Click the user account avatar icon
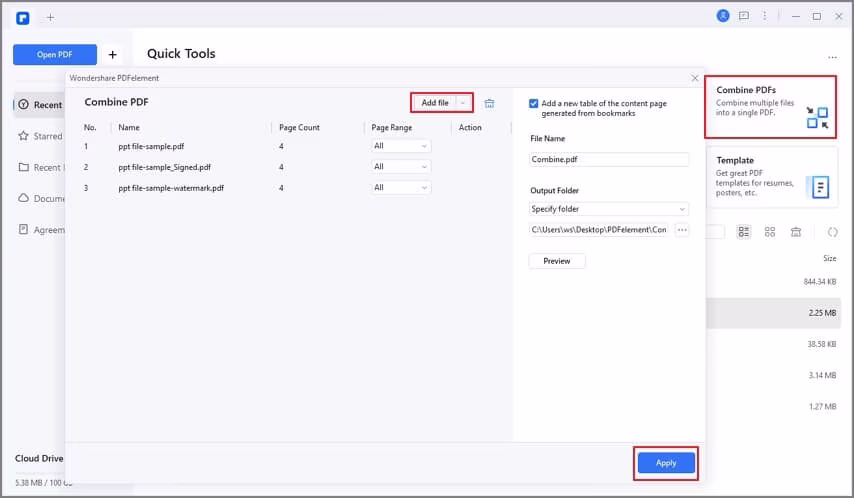 click(723, 16)
